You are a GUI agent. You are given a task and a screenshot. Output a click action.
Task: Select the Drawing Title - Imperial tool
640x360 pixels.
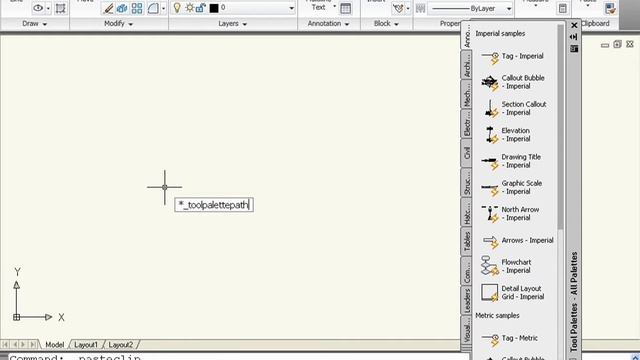click(x=511, y=161)
